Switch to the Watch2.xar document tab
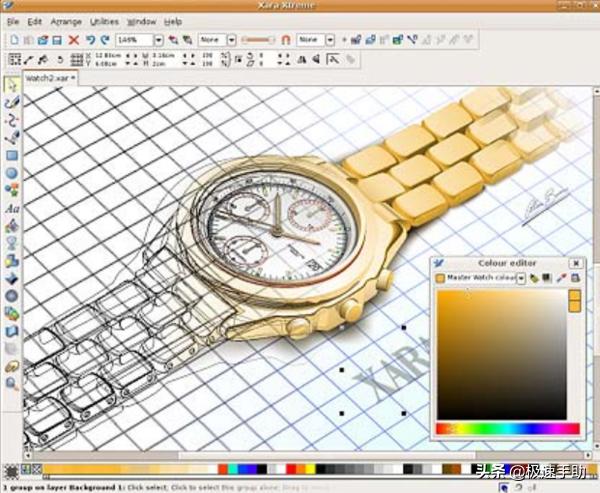 51,78
